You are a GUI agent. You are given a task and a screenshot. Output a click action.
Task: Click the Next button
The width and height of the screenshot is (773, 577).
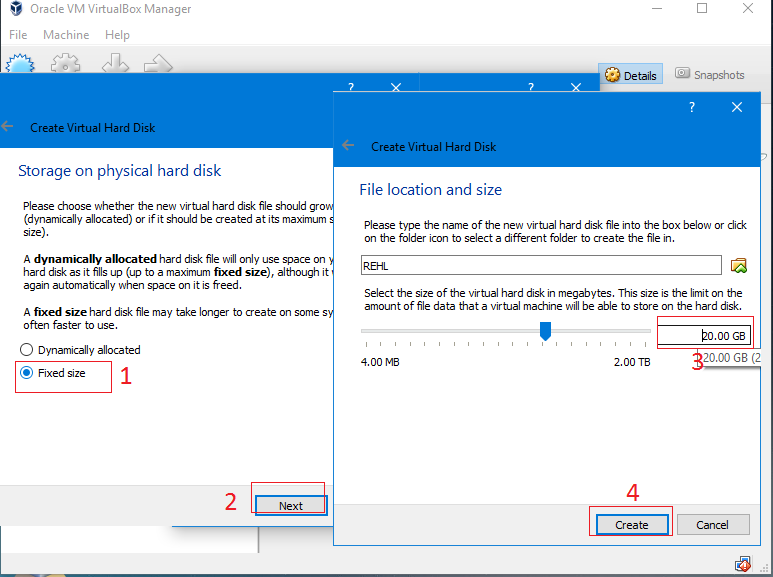coord(291,505)
